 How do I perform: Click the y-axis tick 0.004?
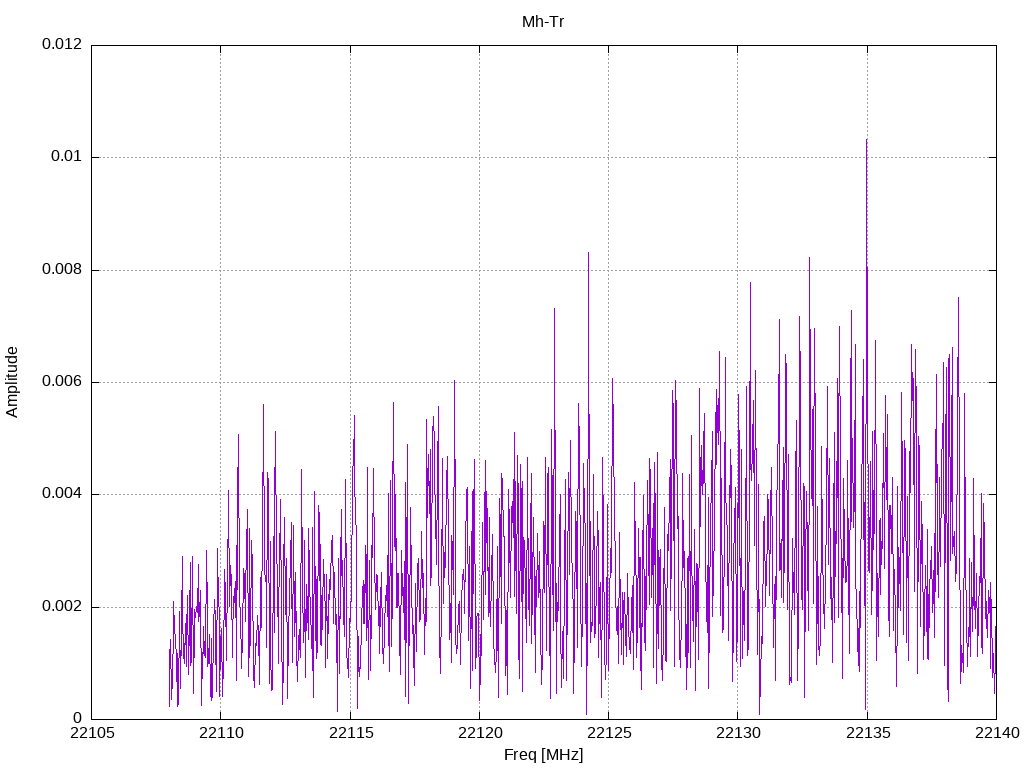pos(62,494)
